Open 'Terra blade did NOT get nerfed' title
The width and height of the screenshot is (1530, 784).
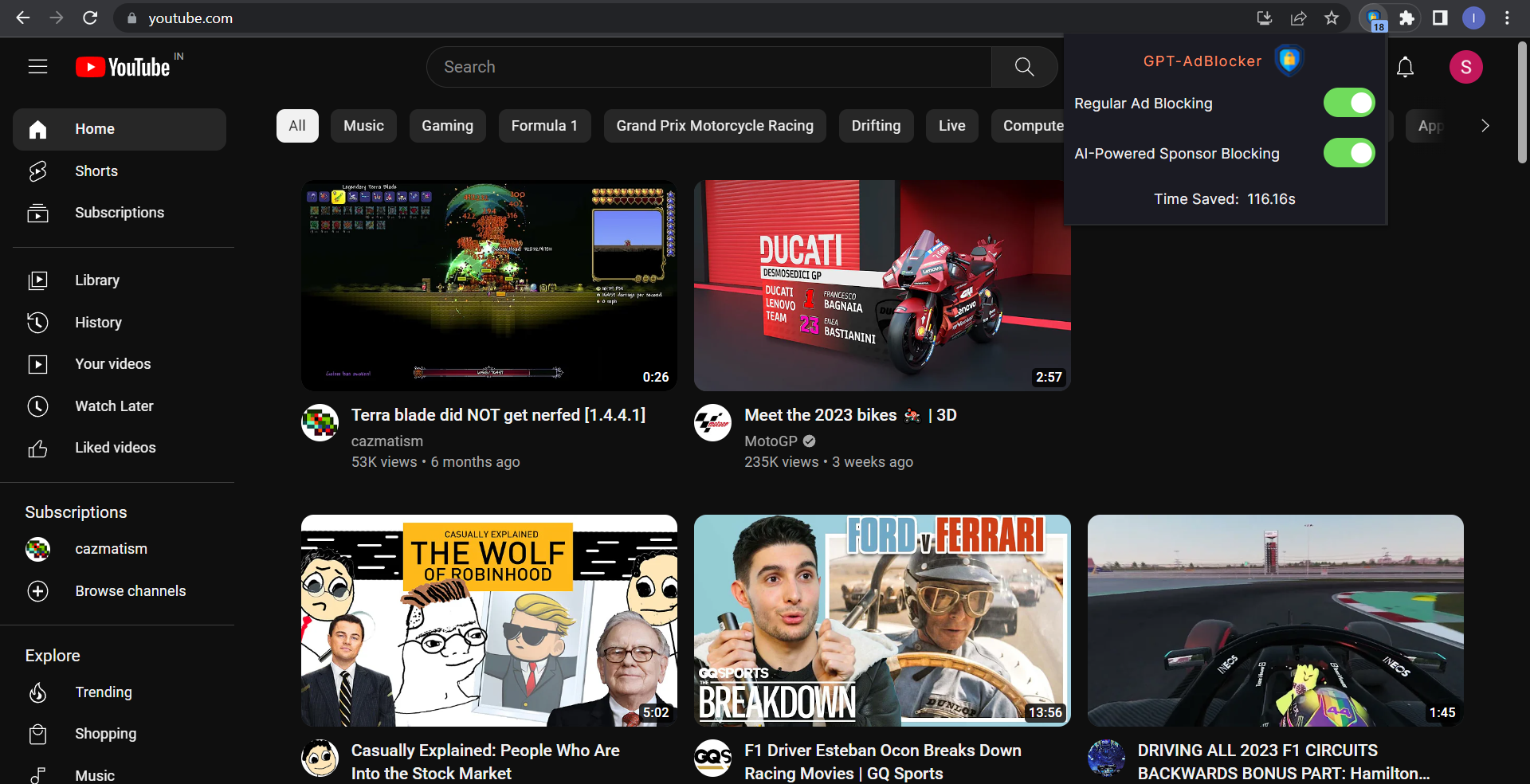tap(498, 415)
